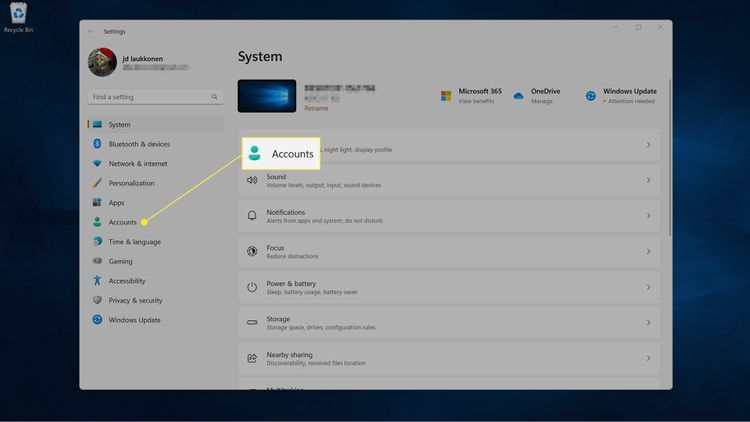Click the Rename link under the PC name

316,108
